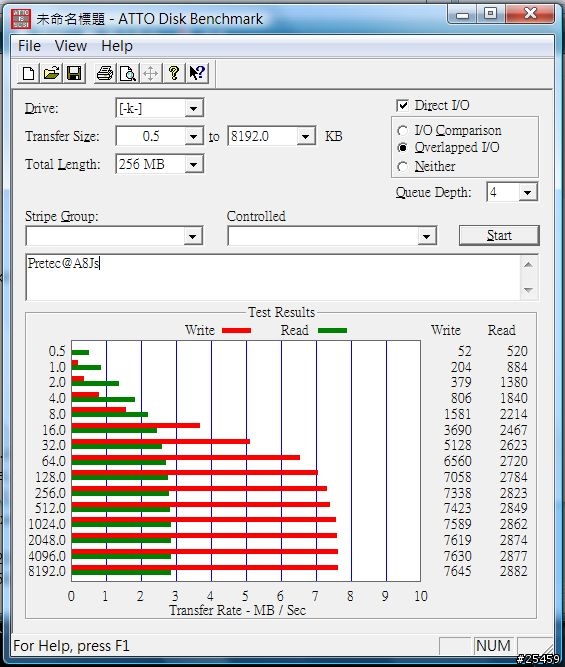Click the Test Results group title
The width and height of the screenshot is (565, 667).
click(281, 312)
